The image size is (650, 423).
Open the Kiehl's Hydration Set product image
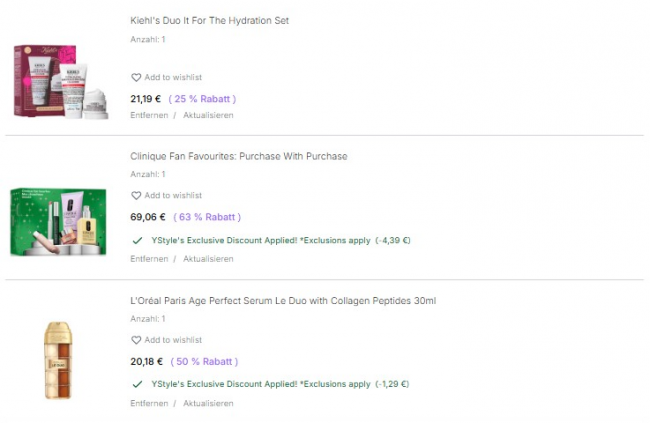61,82
